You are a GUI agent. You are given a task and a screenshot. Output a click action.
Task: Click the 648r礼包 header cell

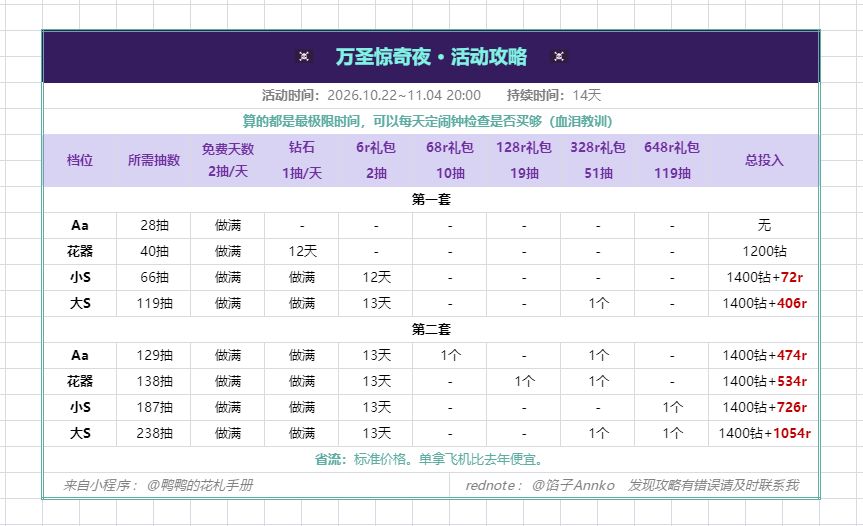672,160
